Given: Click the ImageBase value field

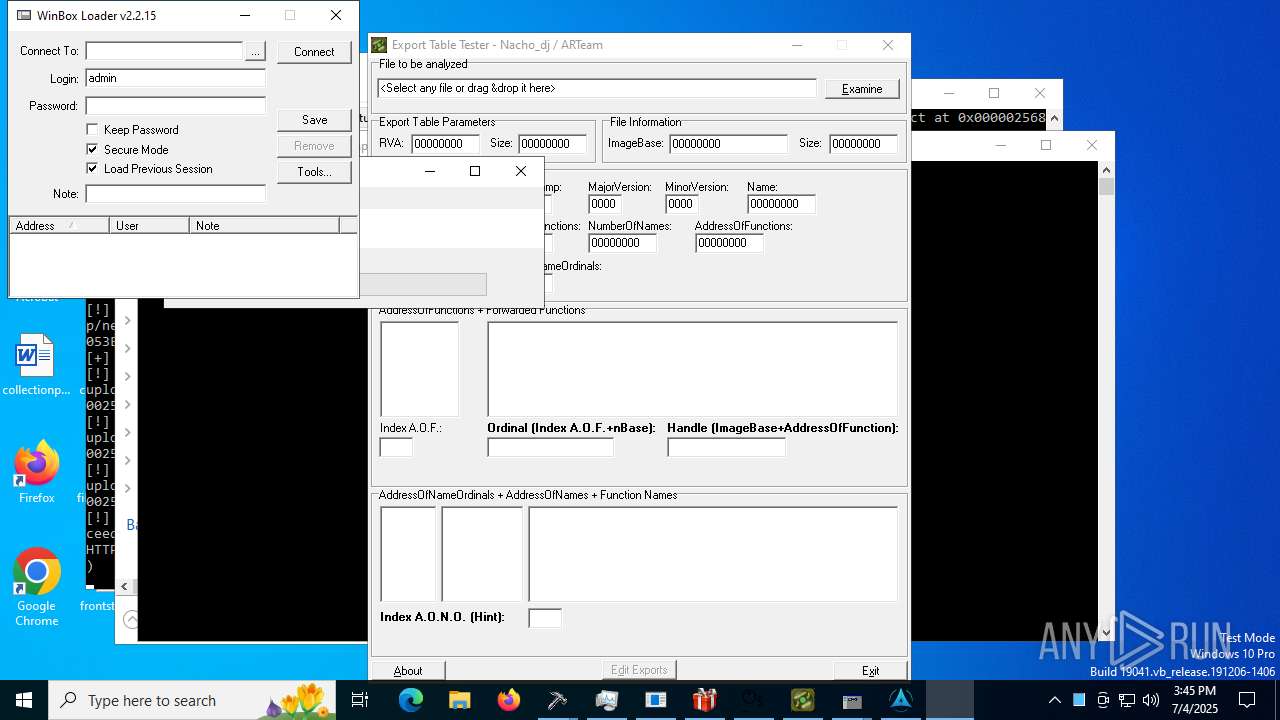Looking at the screenshot, I should click(x=728, y=144).
